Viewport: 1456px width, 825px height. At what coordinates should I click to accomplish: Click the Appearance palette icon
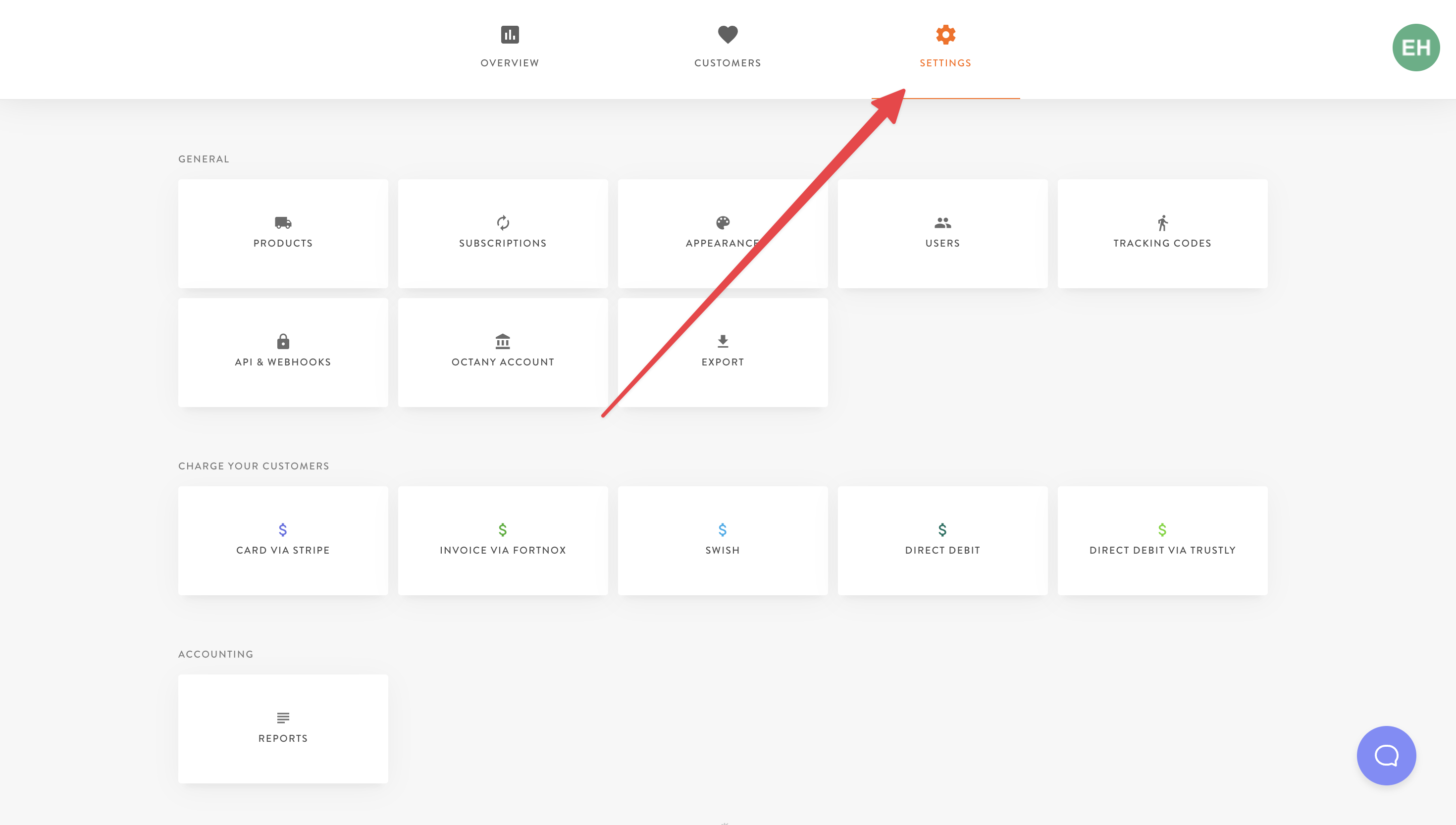(x=723, y=223)
